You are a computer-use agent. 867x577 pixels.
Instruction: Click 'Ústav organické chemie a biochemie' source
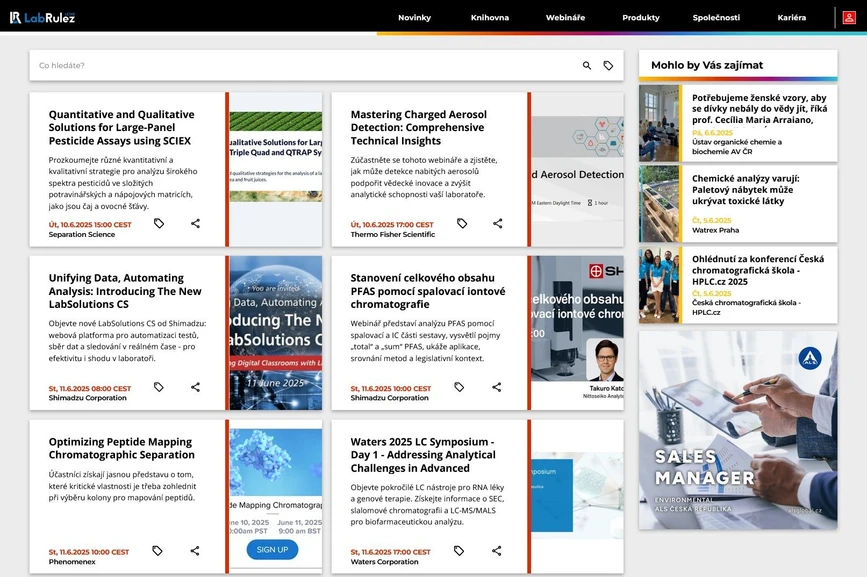737,146
